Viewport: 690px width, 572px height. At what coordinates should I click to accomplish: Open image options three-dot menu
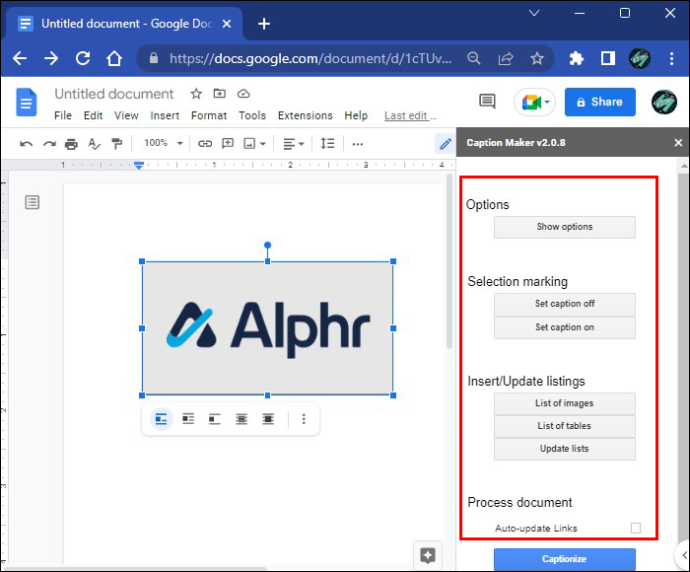point(304,419)
